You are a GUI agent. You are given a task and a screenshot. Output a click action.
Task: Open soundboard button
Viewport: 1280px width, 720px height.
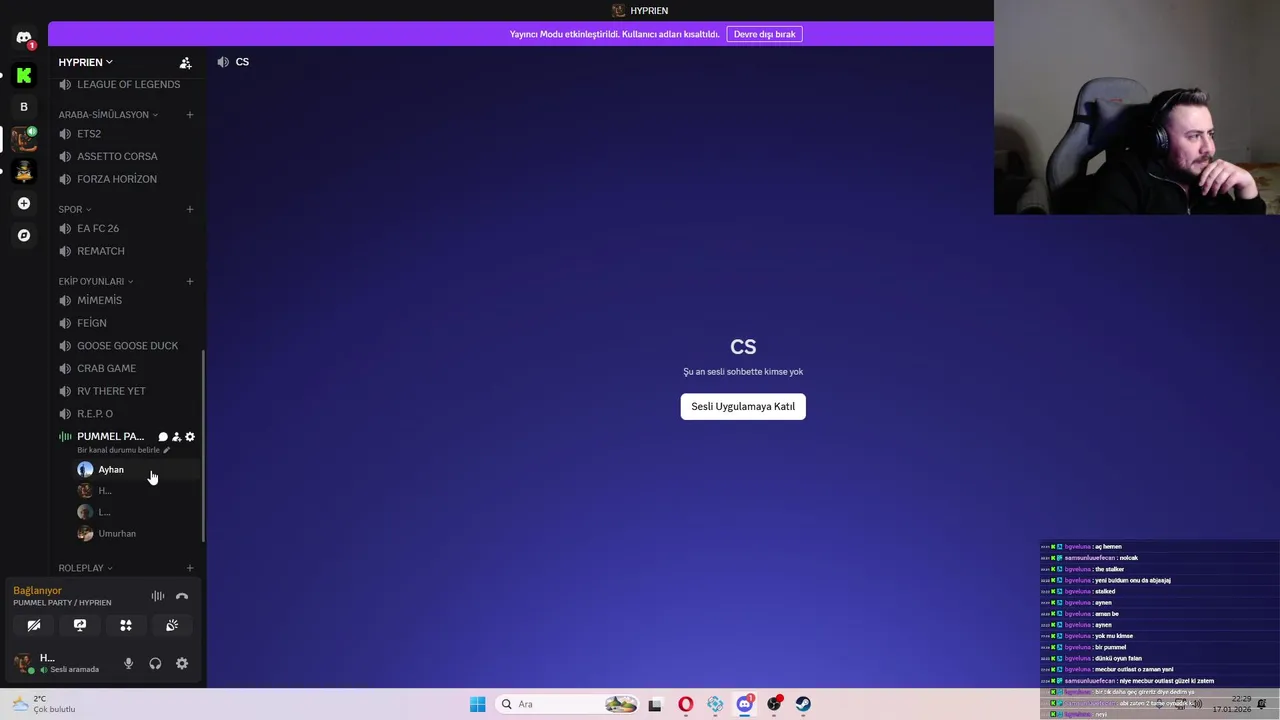[172, 625]
